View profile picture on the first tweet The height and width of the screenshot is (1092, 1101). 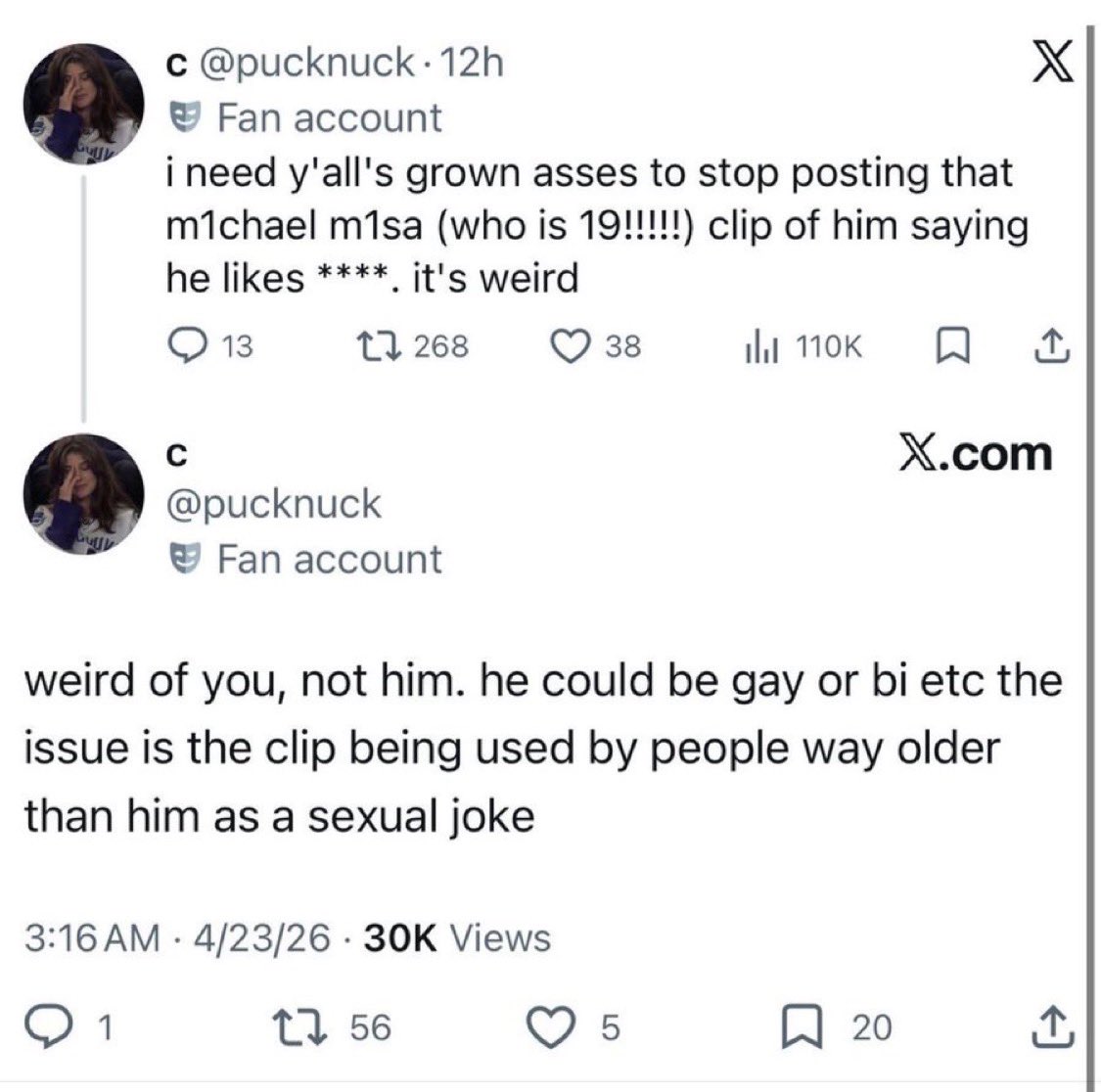(x=83, y=103)
